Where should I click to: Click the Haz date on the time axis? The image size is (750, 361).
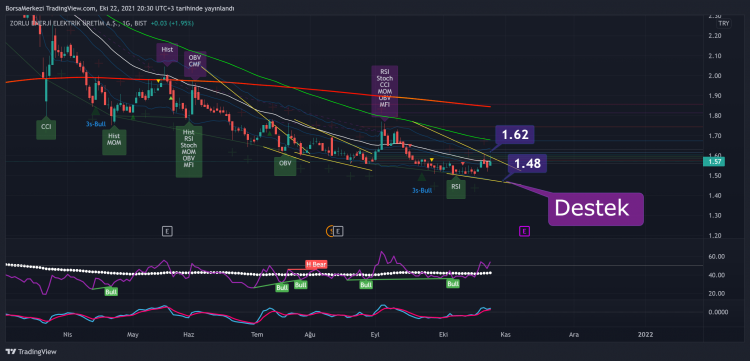click(x=189, y=335)
